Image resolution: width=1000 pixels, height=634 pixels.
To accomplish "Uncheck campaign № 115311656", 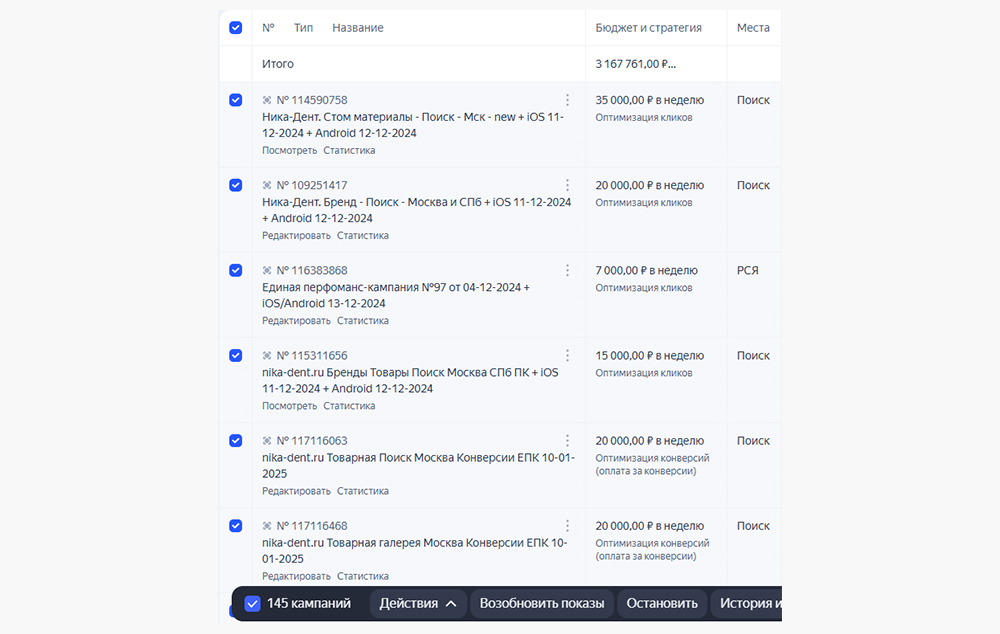I will click(x=235, y=355).
